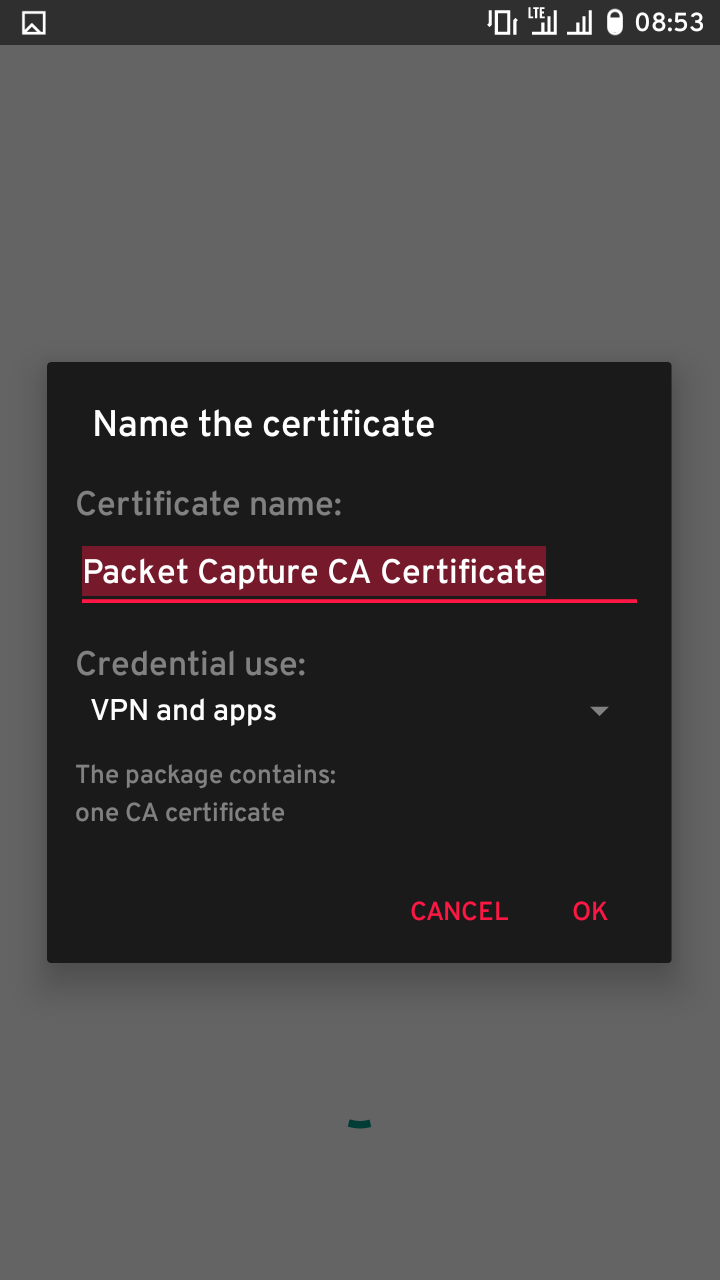Tap the red underline beneath the certificate name
720x1280 pixels.
(359, 601)
